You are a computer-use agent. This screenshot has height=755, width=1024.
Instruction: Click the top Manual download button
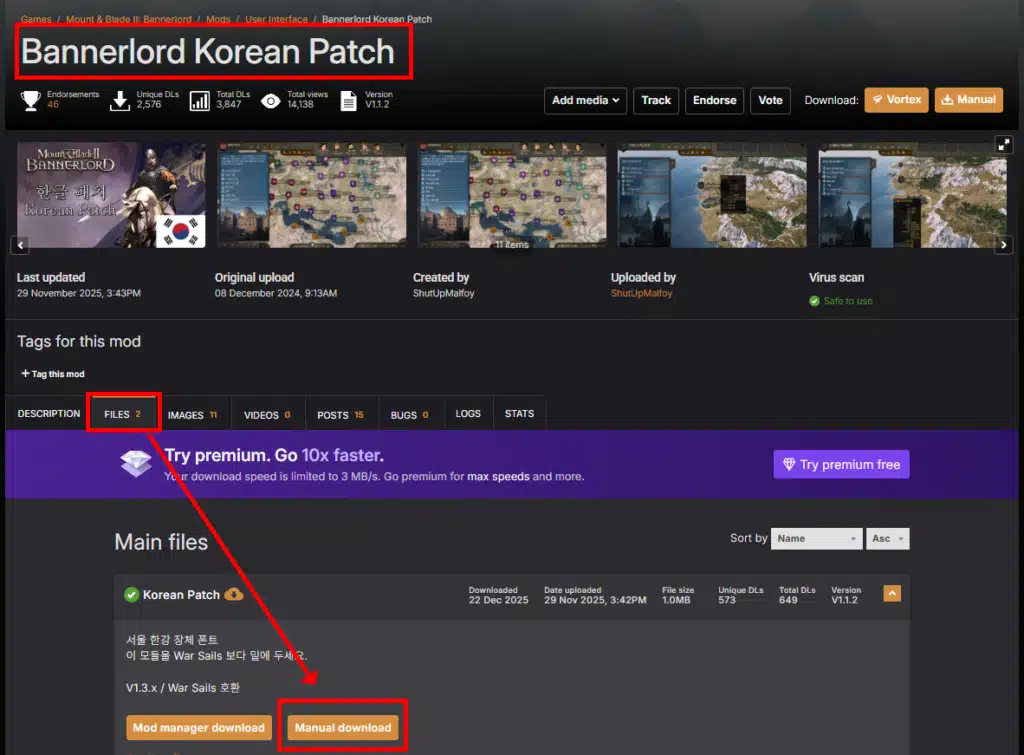coord(968,100)
